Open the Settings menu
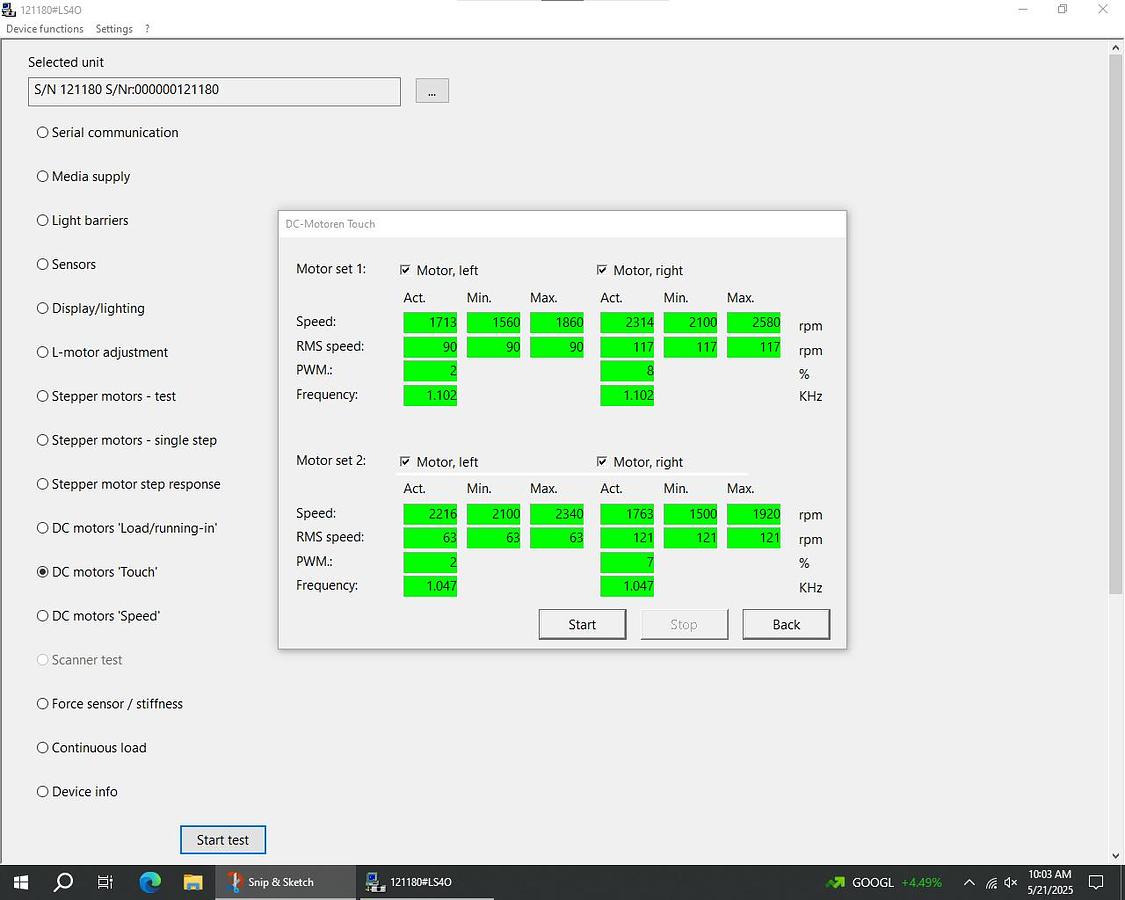Viewport: 1125px width, 900px height. 114,29
